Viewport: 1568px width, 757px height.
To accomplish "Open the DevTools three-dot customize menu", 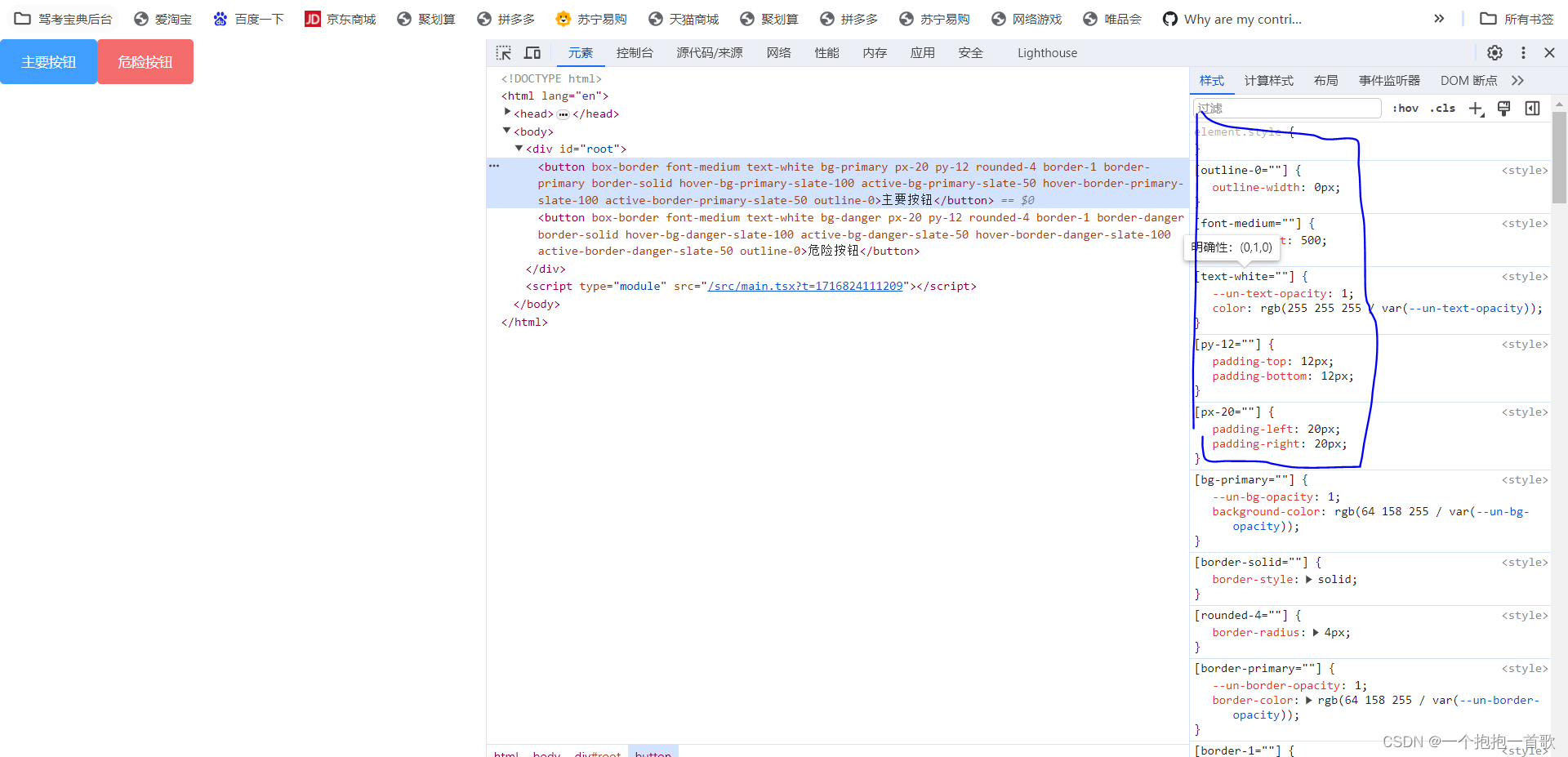I will point(1523,52).
